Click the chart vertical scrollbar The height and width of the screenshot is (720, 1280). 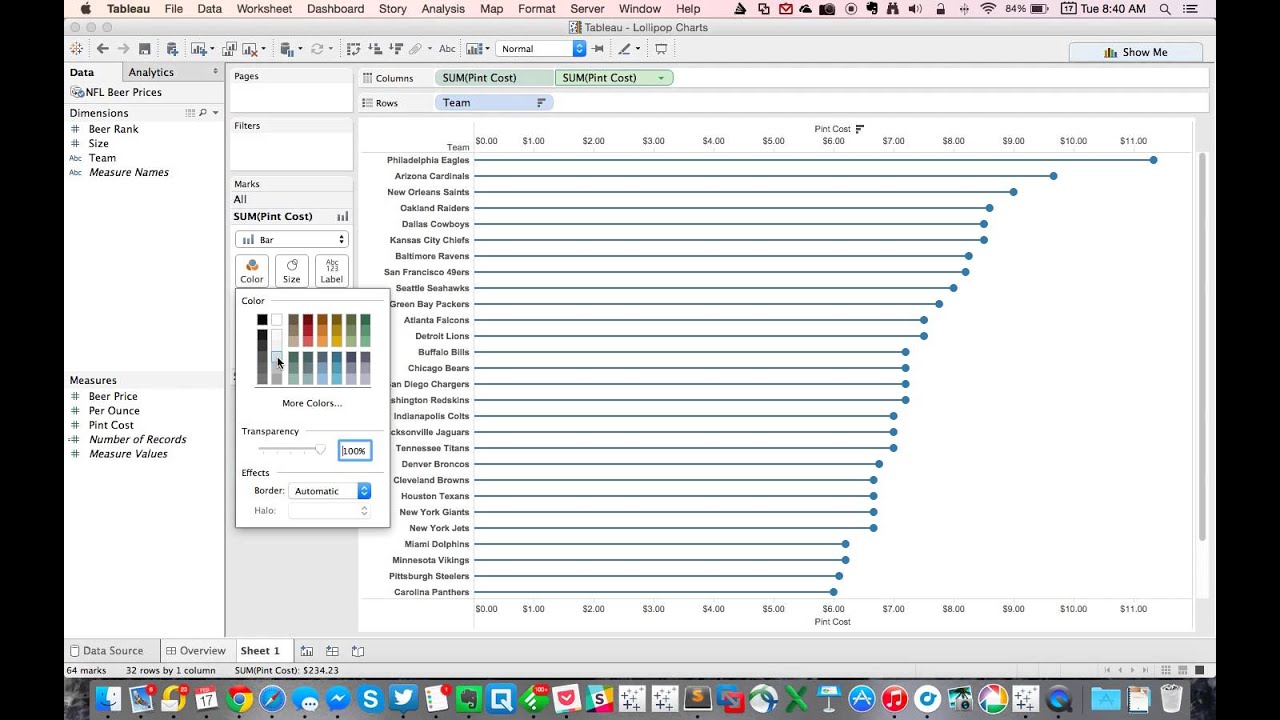(1203, 345)
